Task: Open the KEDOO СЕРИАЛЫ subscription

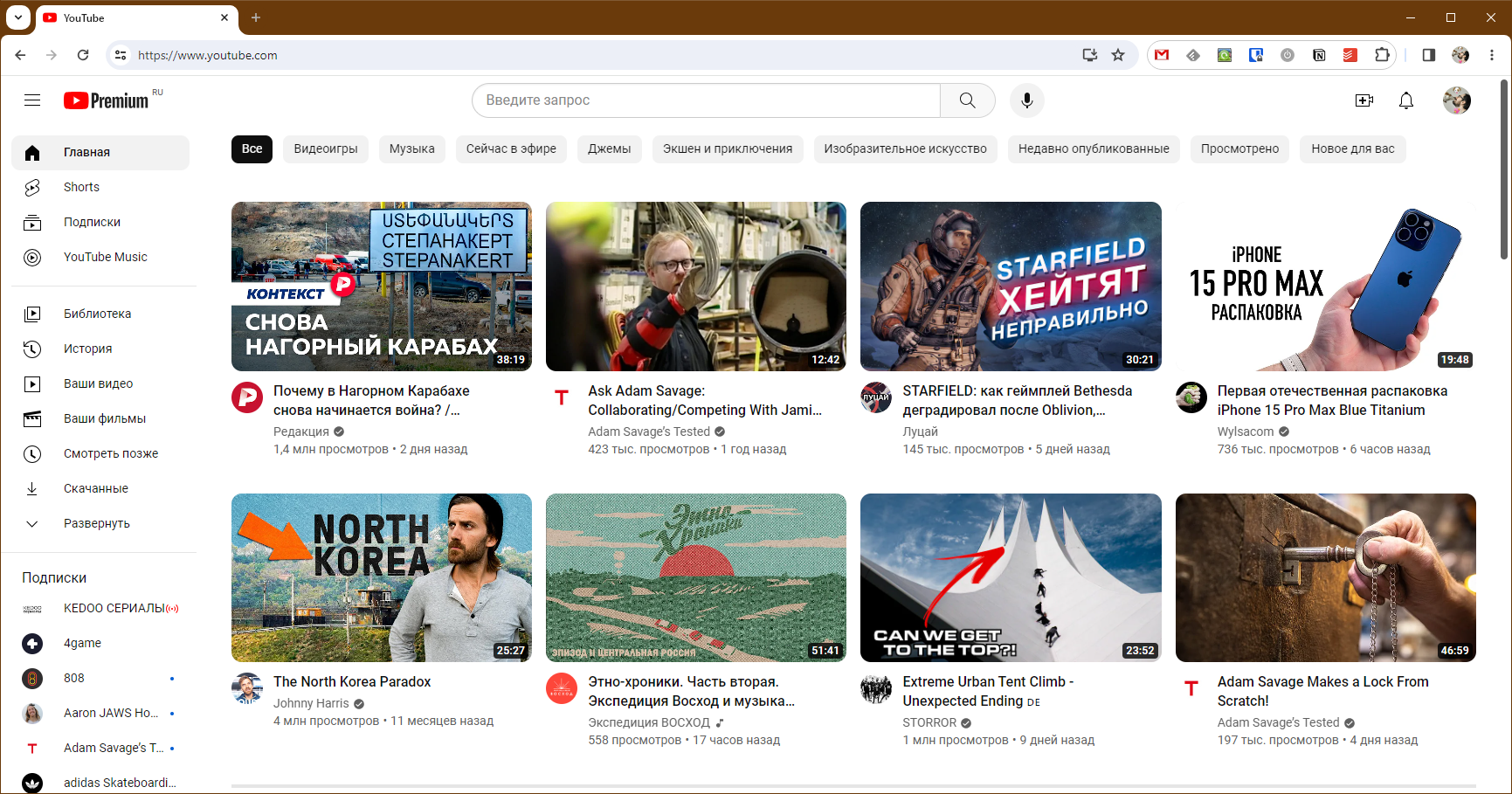Action: coord(100,608)
